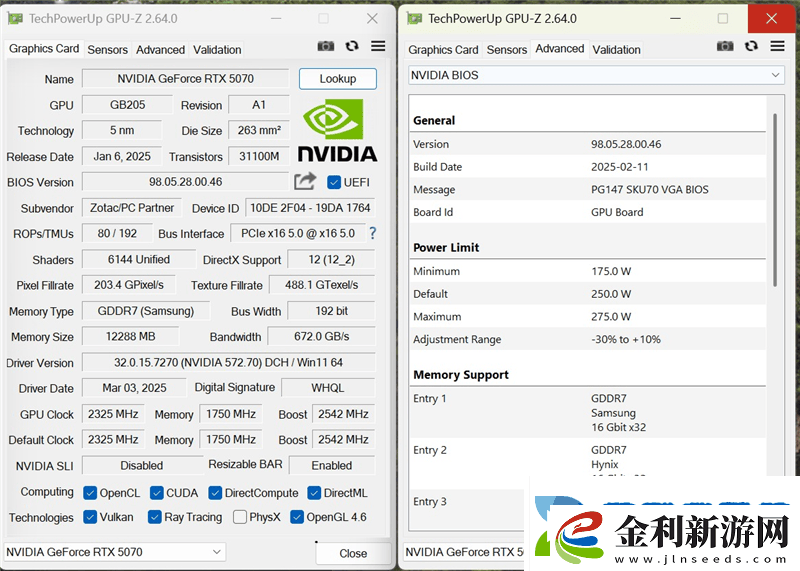Image resolution: width=800 pixels, height=571 pixels.
Task: Click the Message row PG147 SKU70 VGA BIOS
Action: coord(587,189)
